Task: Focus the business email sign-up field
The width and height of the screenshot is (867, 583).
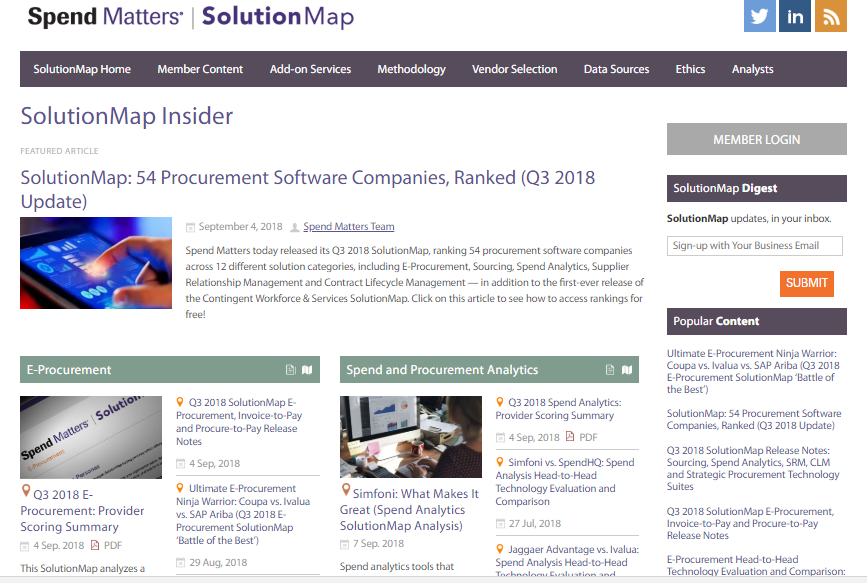Action: pos(754,246)
